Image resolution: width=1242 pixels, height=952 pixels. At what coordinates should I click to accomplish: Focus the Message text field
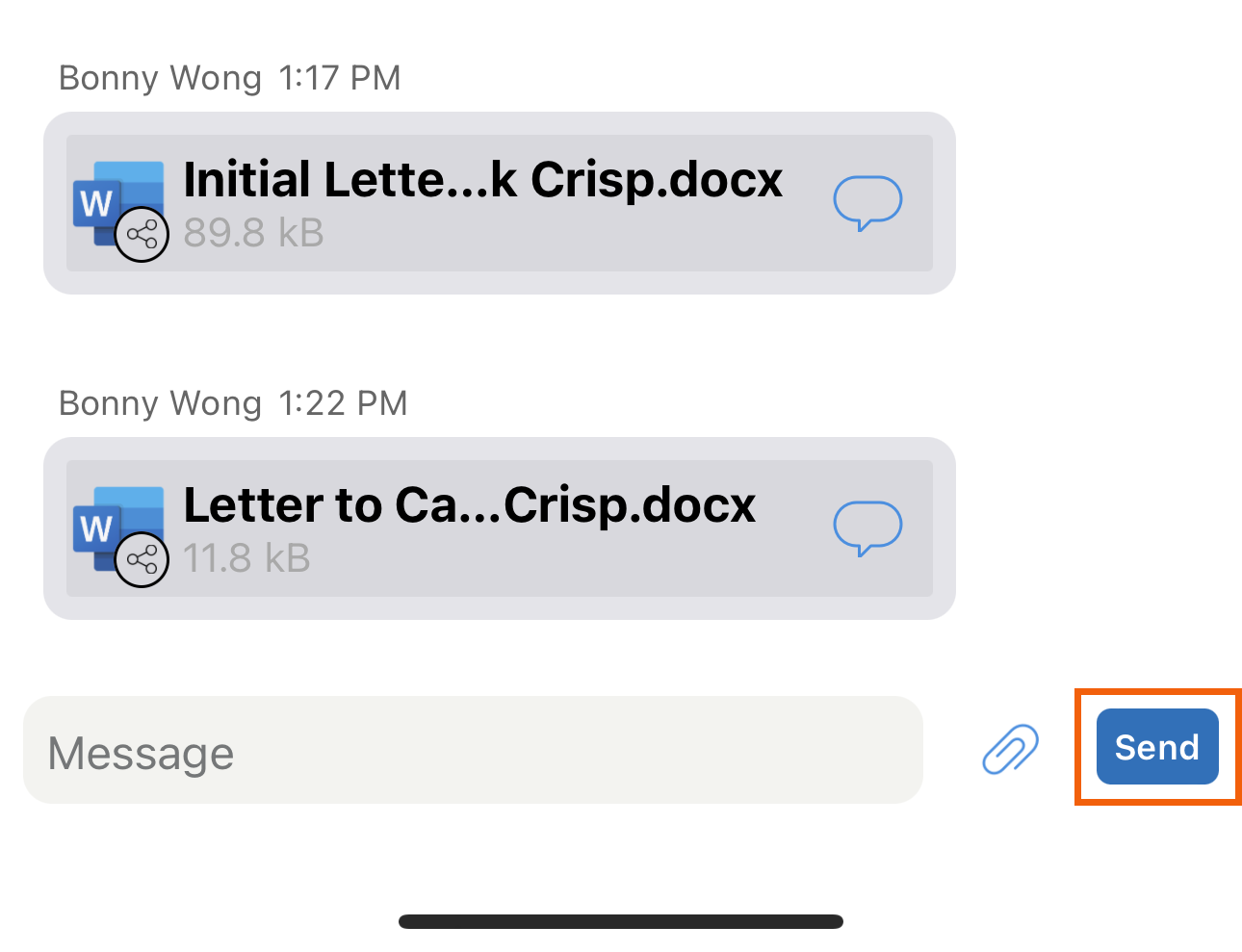(473, 750)
